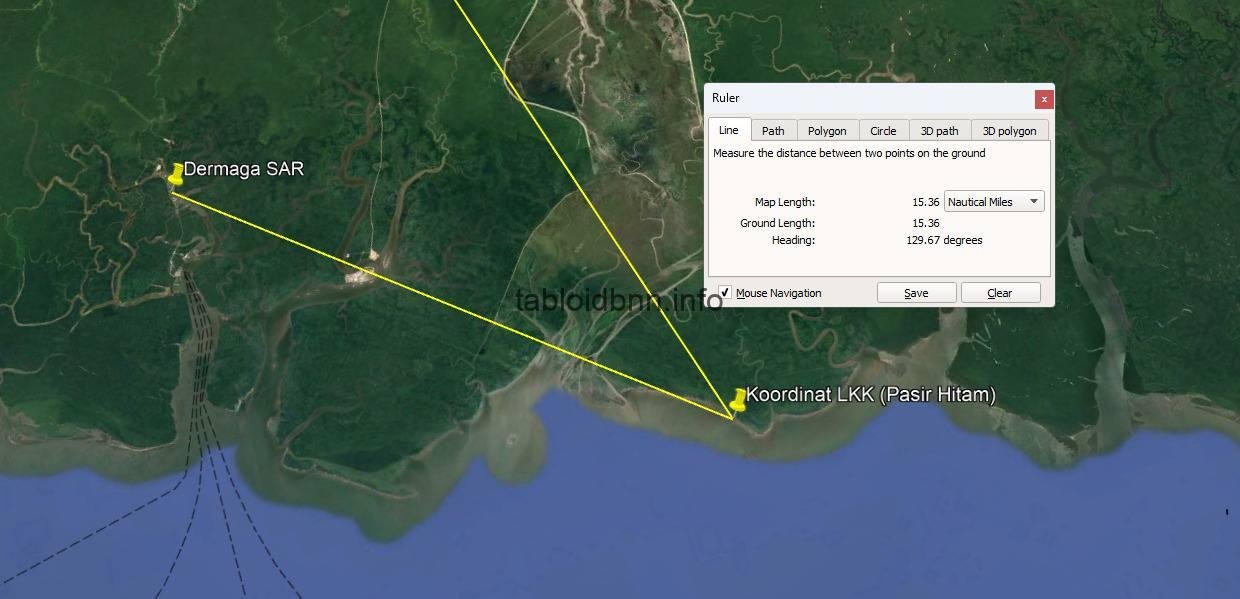Click the Ruler dialog title bar
This screenshot has width=1240, height=599.
coord(870,98)
